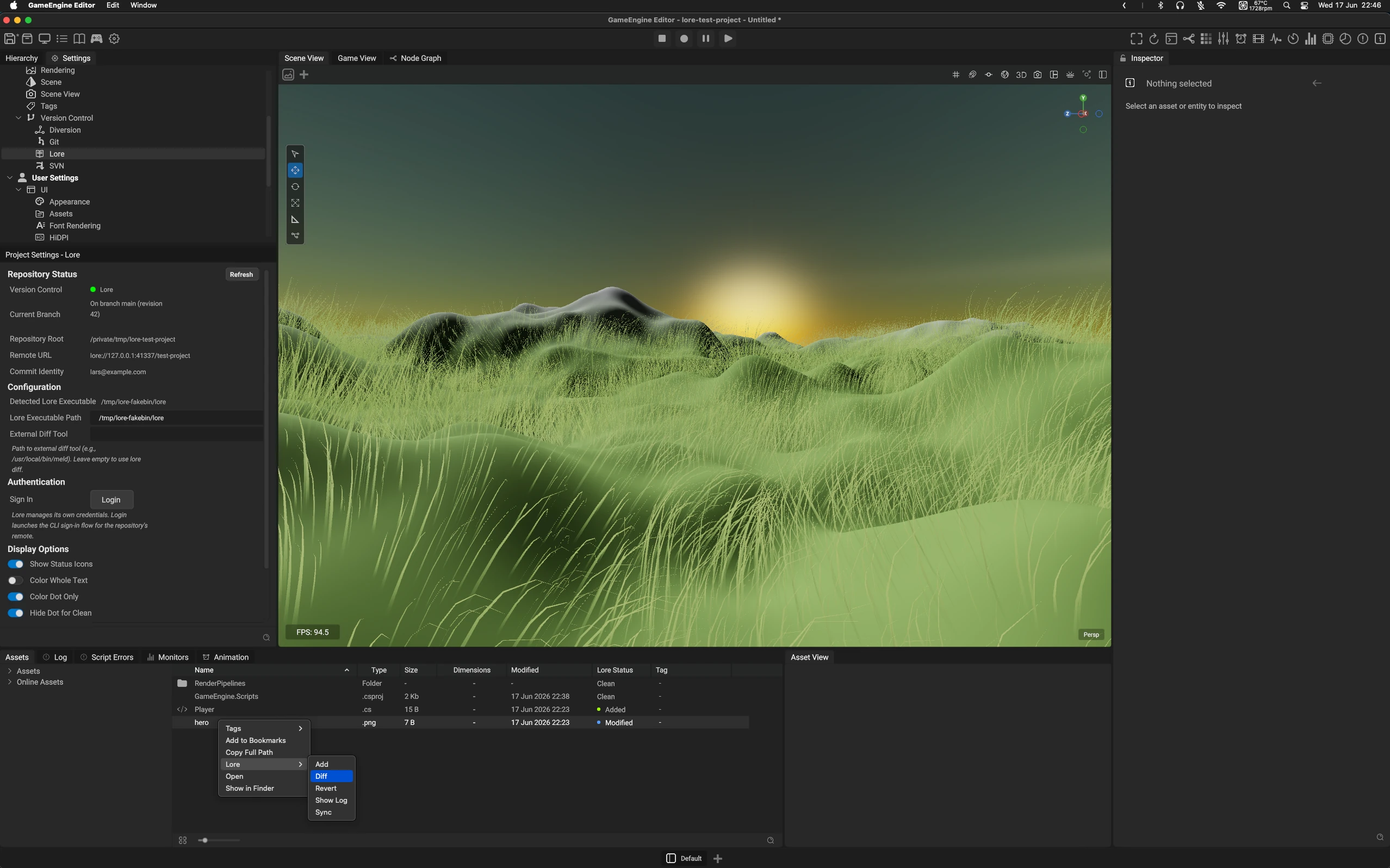Toggle the scene grid icon
Viewport: 1390px width, 868px height.
(x=955, y=75)
